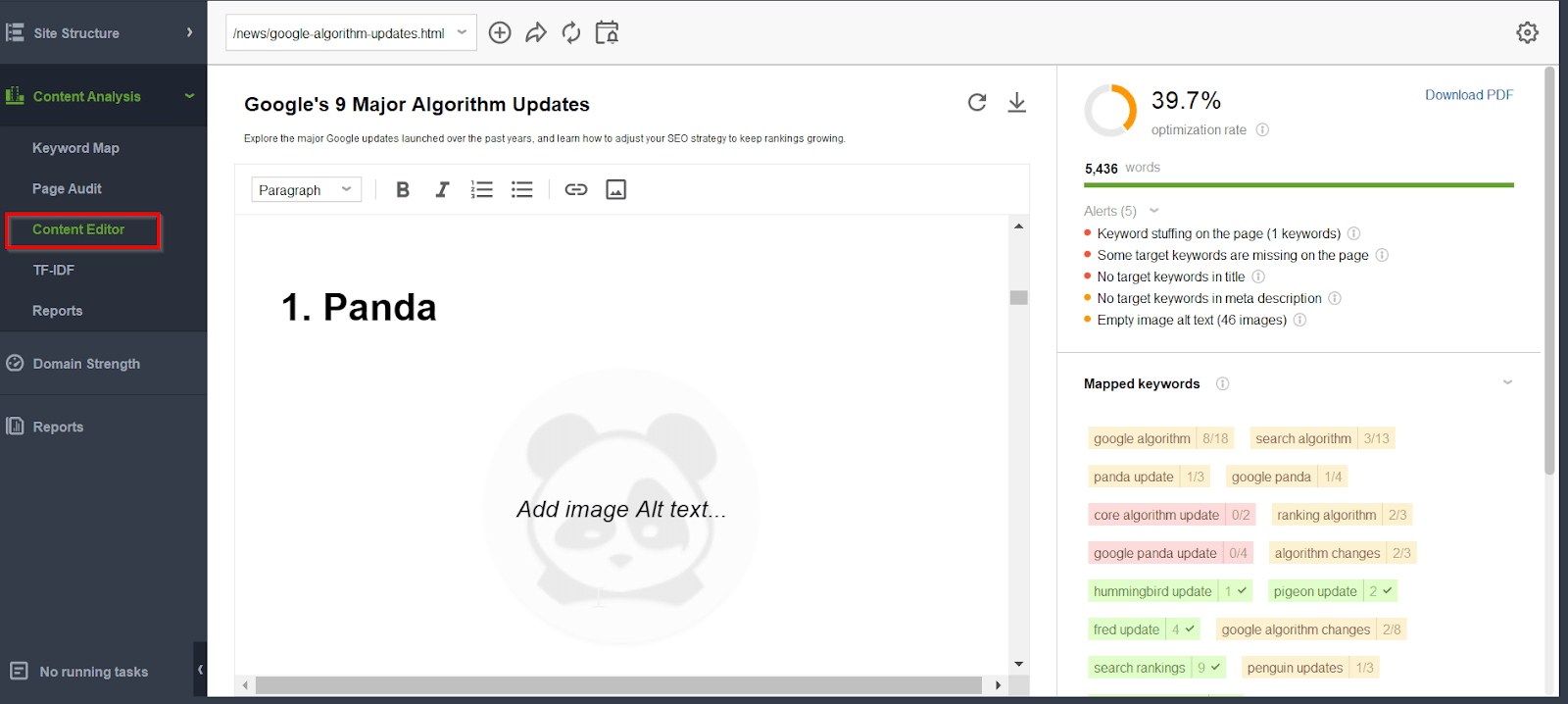1568x704 pixels.
Task: Select the ranking algorithm keyword tag
Action: click(x=1342, y=515)
